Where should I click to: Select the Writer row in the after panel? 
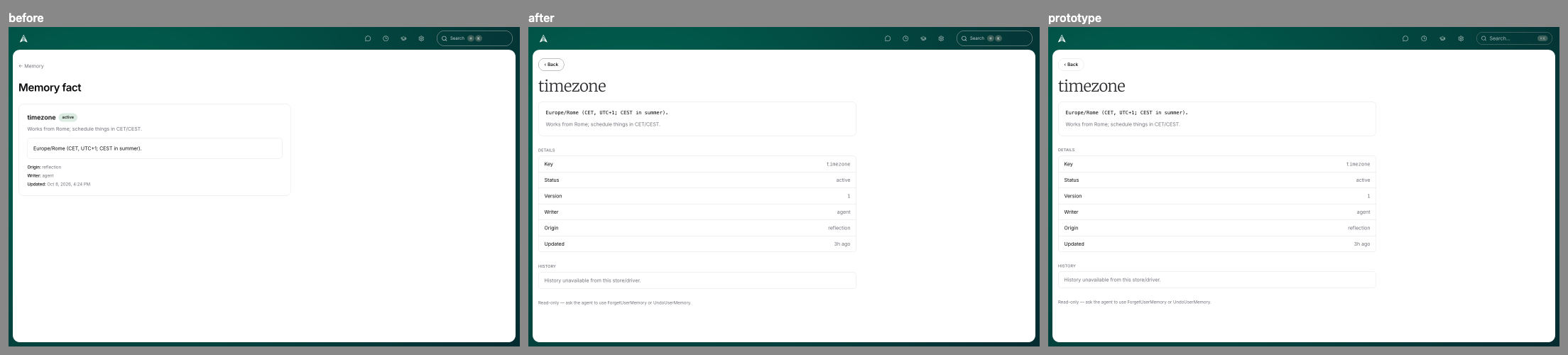coord(697,212)
